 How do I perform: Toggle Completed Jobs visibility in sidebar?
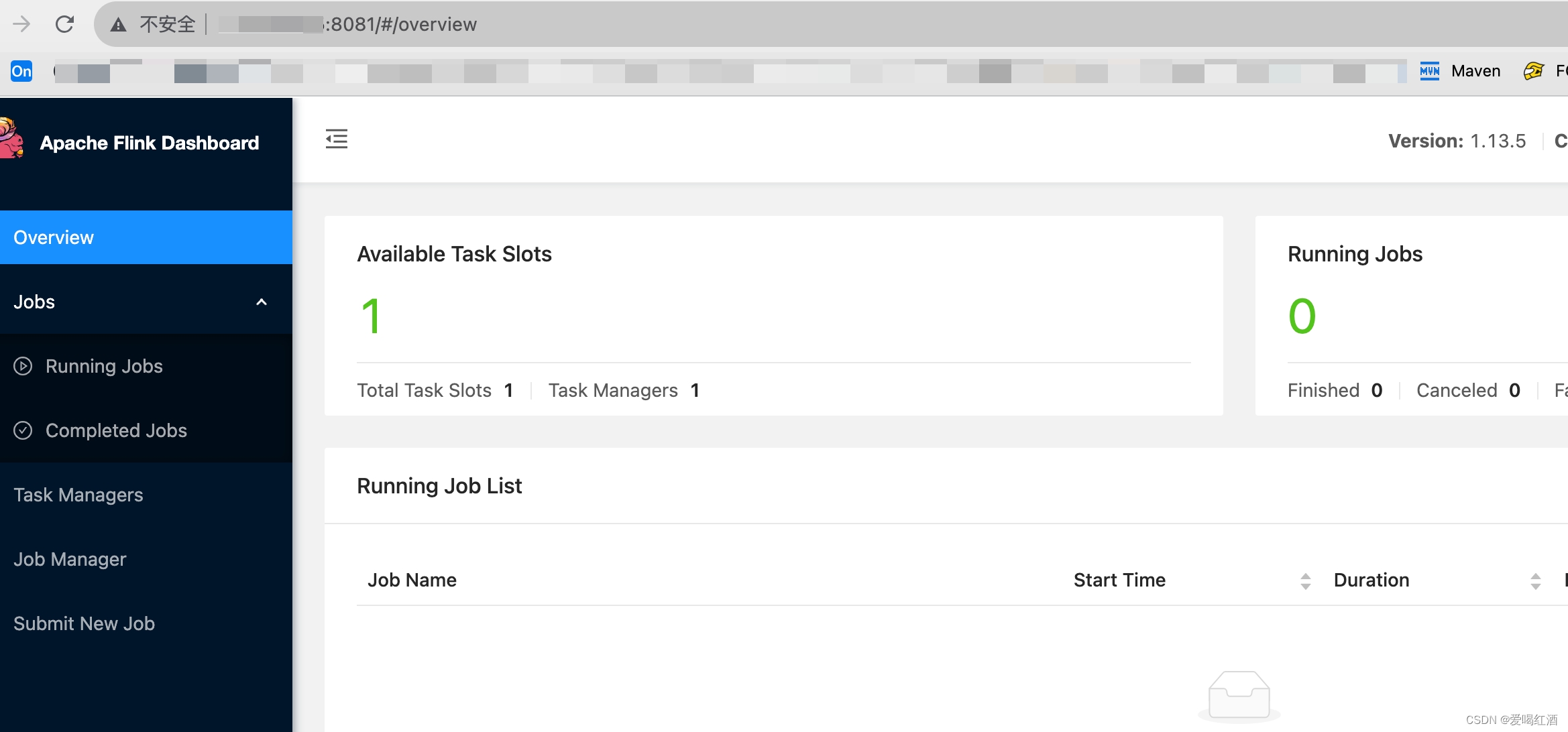coord(116,430)
